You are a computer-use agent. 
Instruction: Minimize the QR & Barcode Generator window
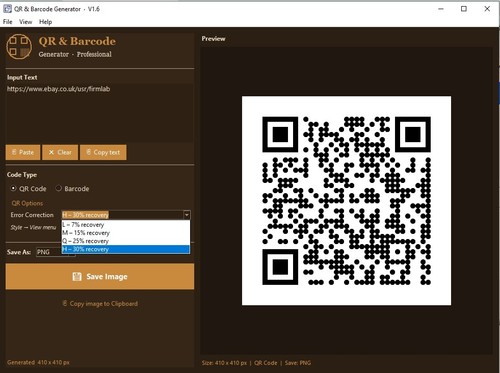point(441,9)
